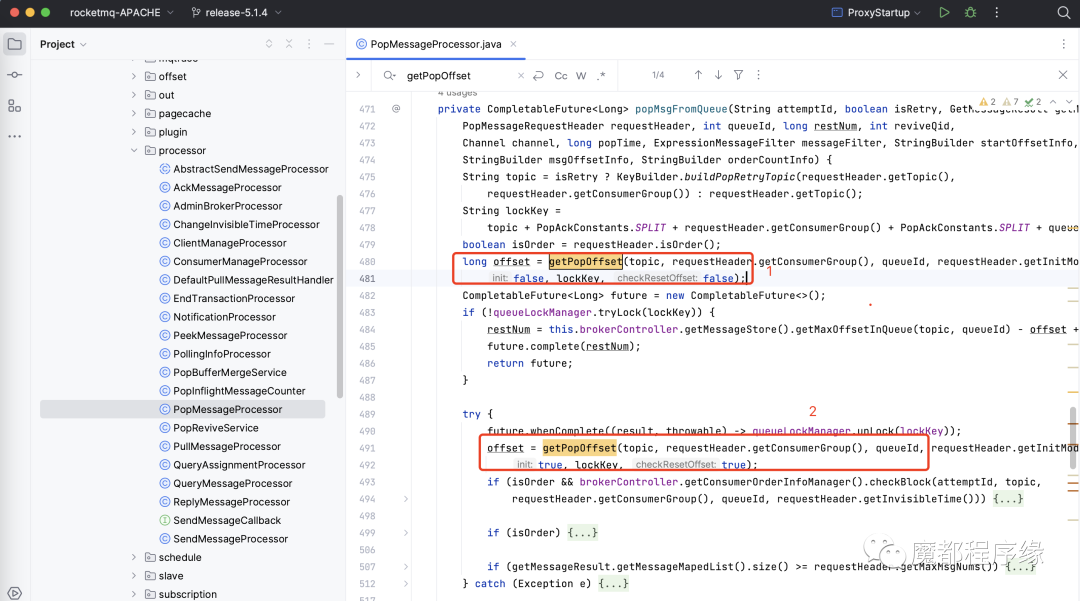Open the Structure tool window icon
The height and width of the screenshot is (601, 1080).
click(x=14, y=105)
